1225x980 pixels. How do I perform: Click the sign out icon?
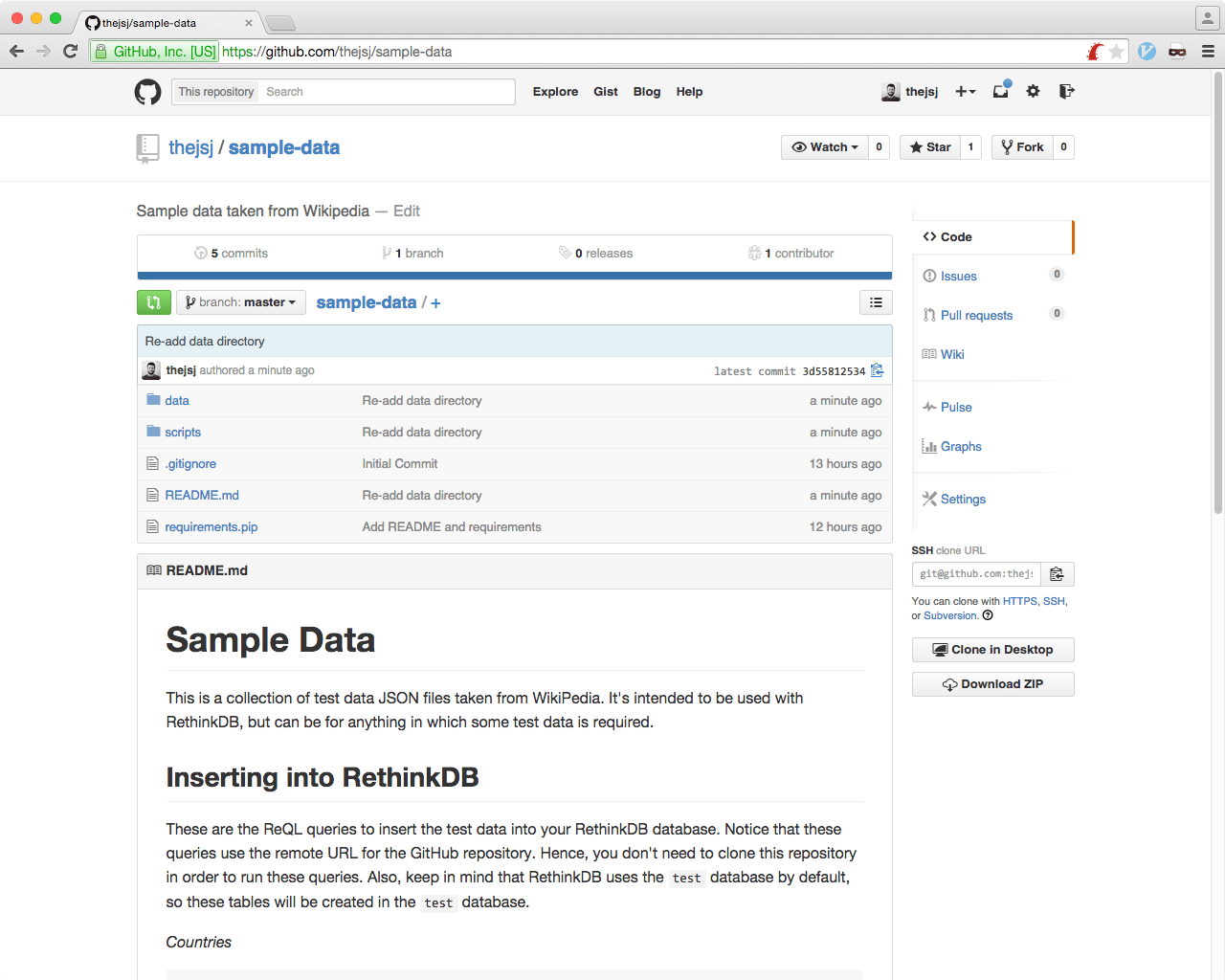tap(1066, 91)
